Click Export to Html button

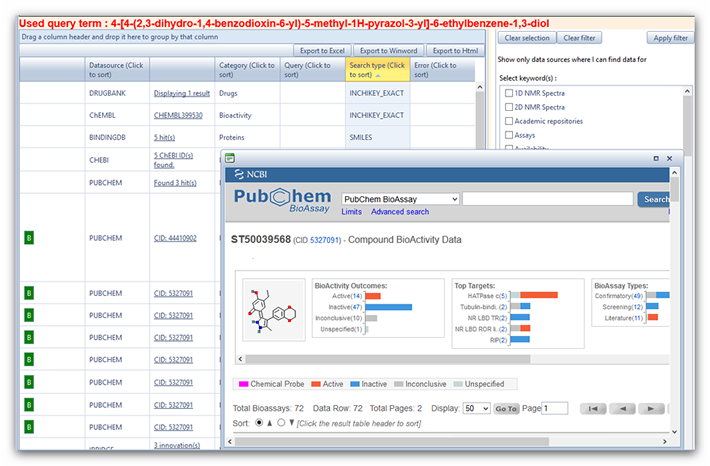(x=455, y=51)
